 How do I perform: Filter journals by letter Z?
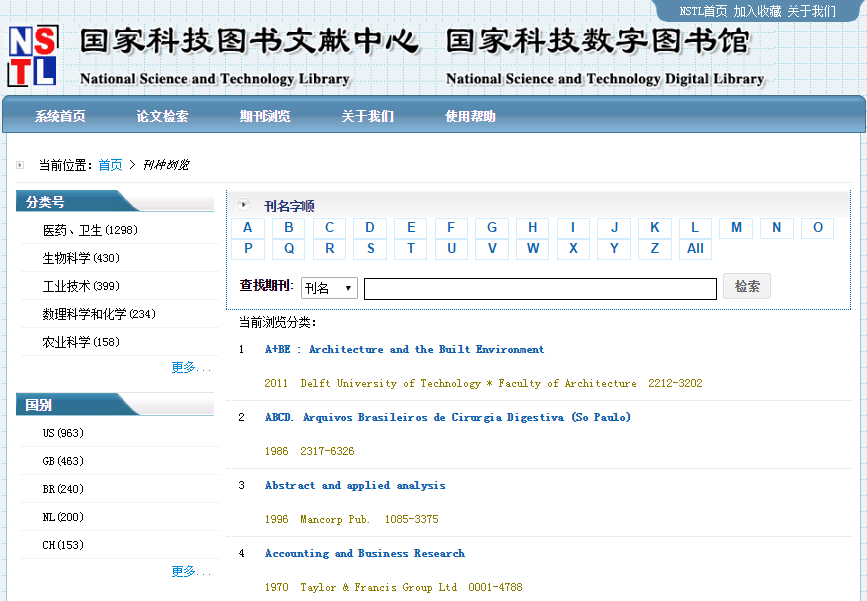pos(655,249)
